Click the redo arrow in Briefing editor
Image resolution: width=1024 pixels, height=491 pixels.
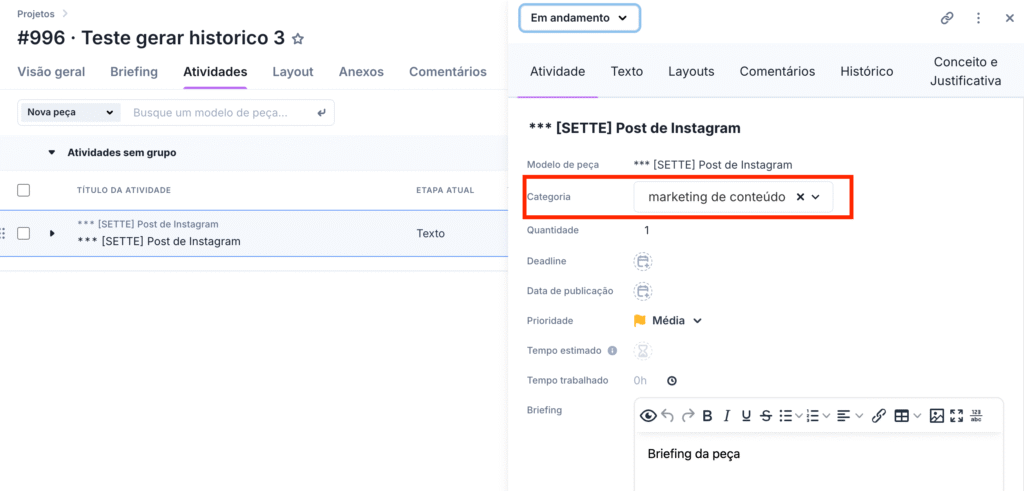pos(688,416)
